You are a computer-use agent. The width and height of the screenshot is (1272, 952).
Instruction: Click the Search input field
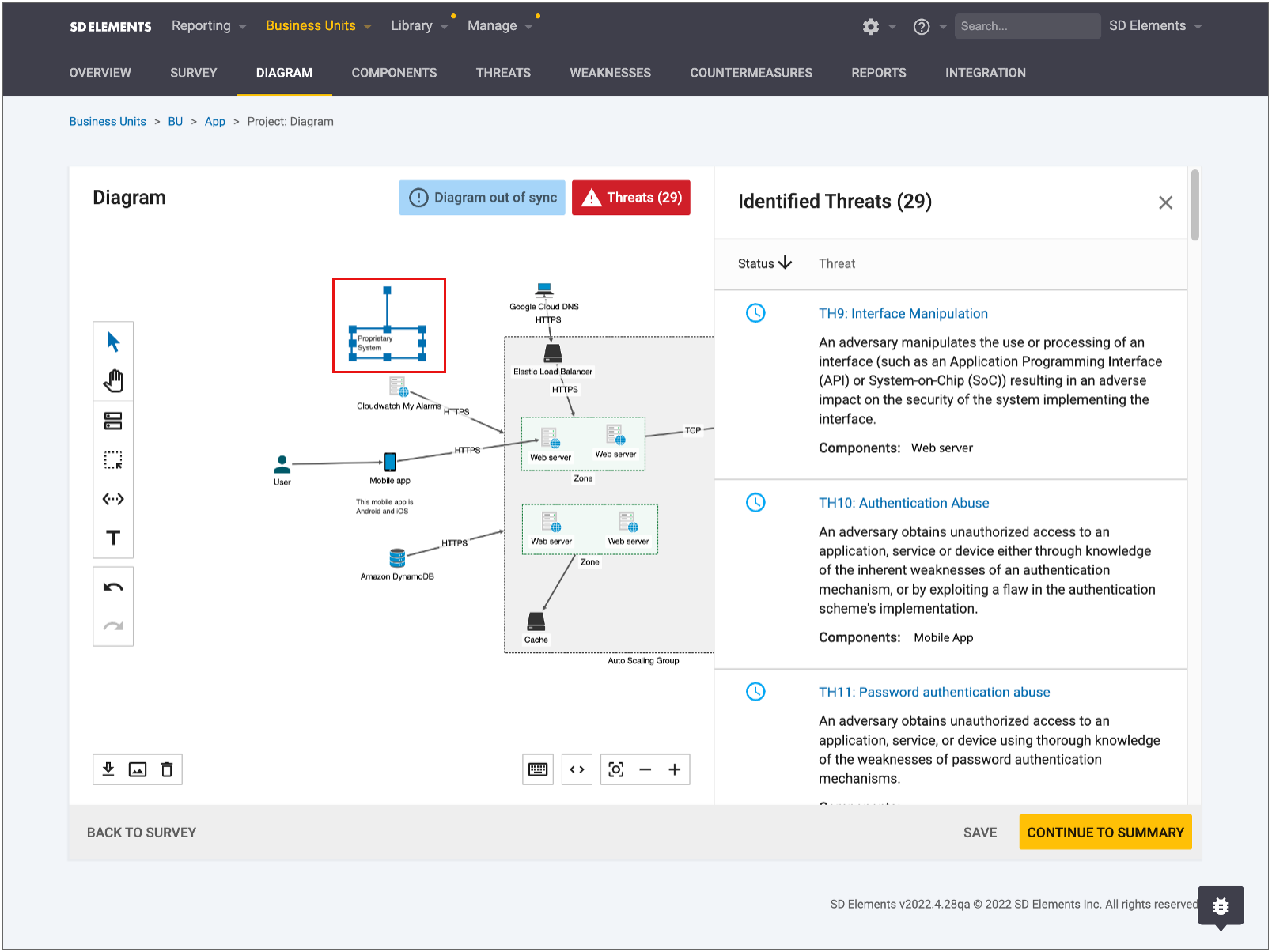click(x=1026, y=26)
